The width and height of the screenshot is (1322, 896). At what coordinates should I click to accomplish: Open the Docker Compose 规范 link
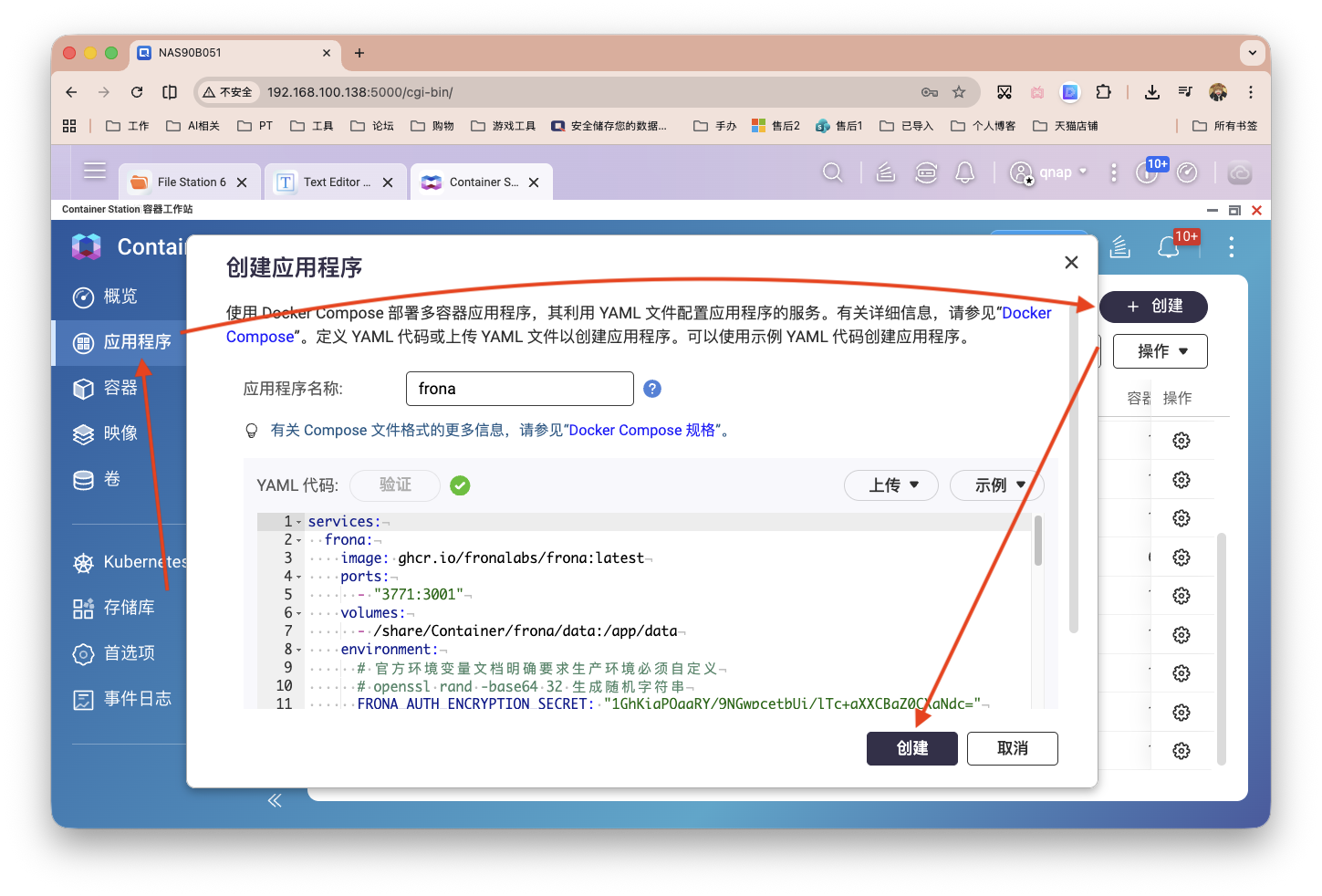pos(643,430)
